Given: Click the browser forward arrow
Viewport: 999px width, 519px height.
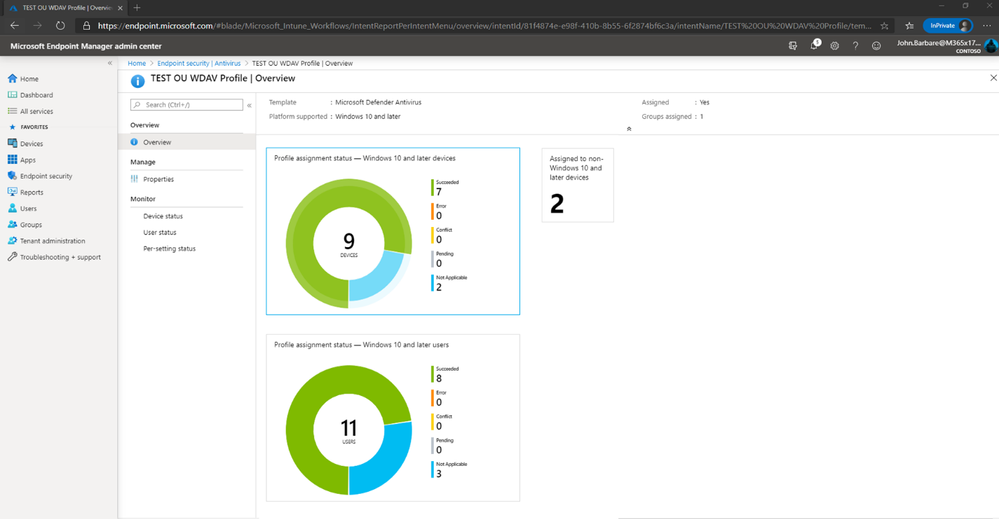Looking at the screenshot, I should point(37,25).
